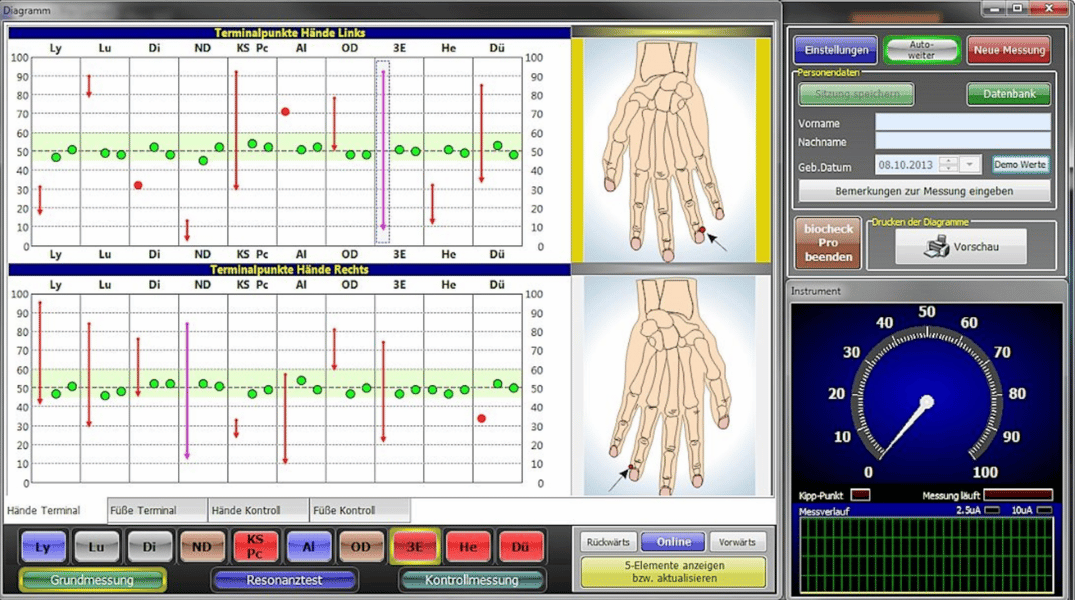Choose the ND meridian button
The image size is (1075, 600).
[x=202, y=547]
